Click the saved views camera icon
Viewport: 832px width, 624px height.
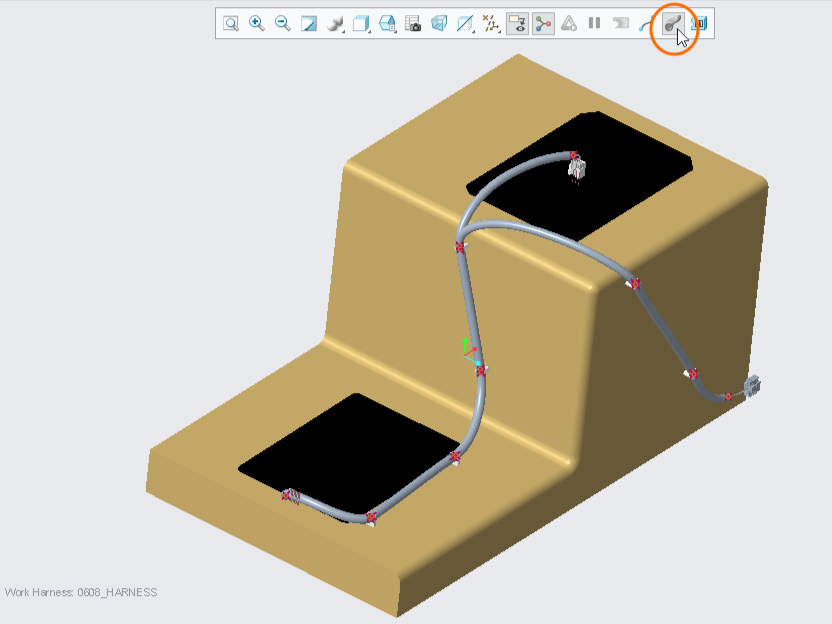413,24
